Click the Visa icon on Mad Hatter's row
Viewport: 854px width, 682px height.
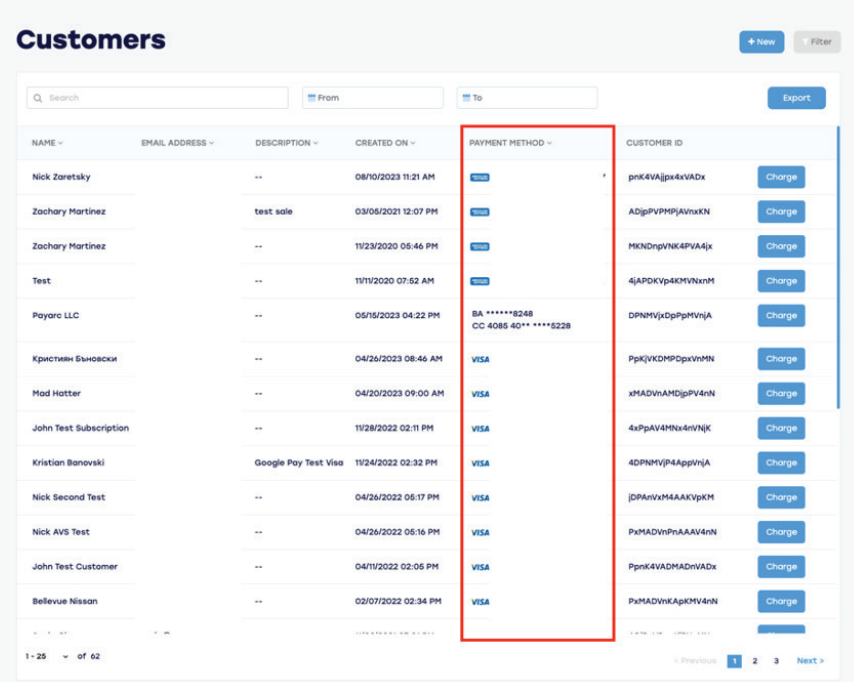(481, 393)
